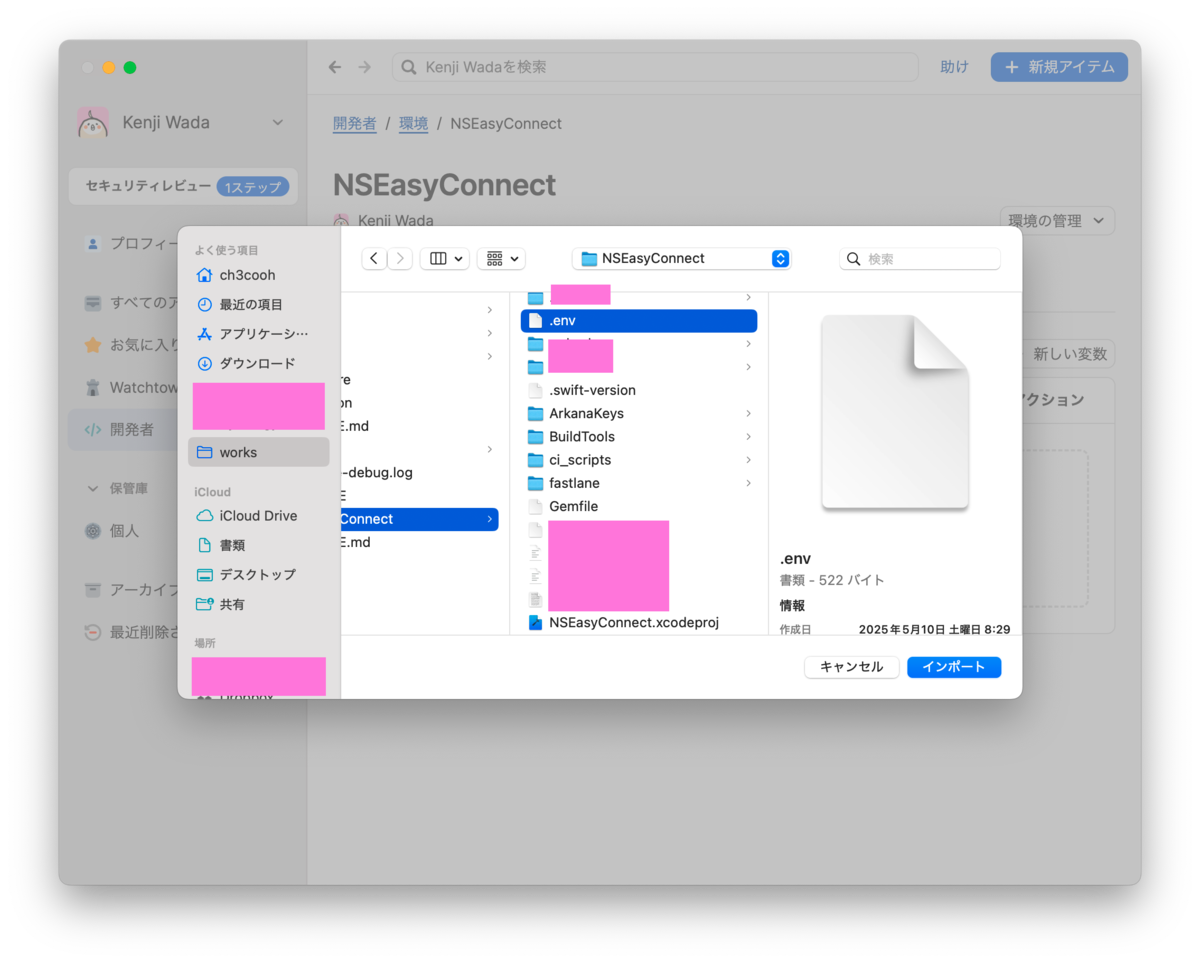Image resolution: width=1200 pixels, height=963 pixels.
Task: Click the fastlane folder icon
Action: [x=535, y=483]
